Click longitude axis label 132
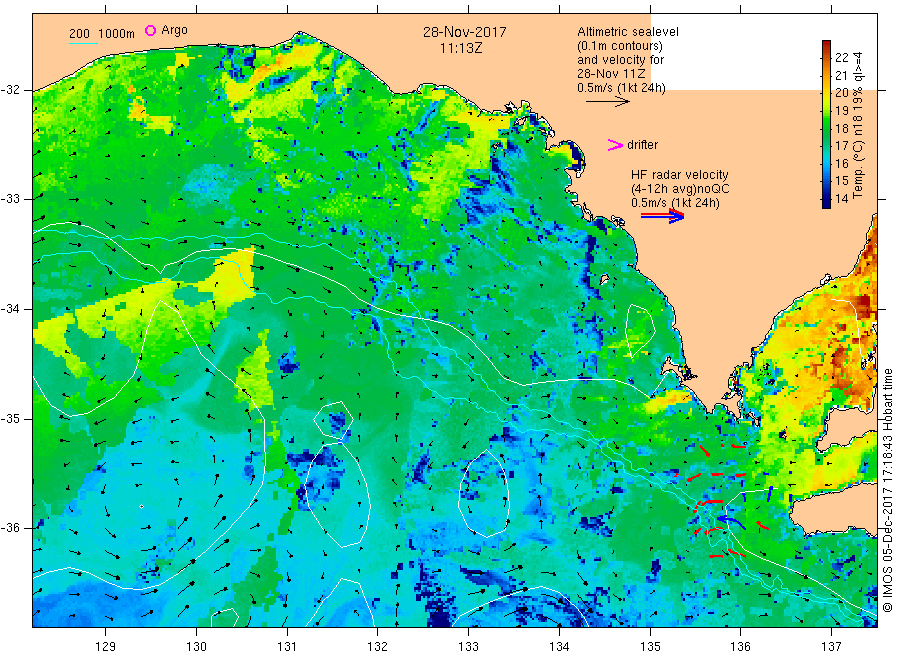 378,646
